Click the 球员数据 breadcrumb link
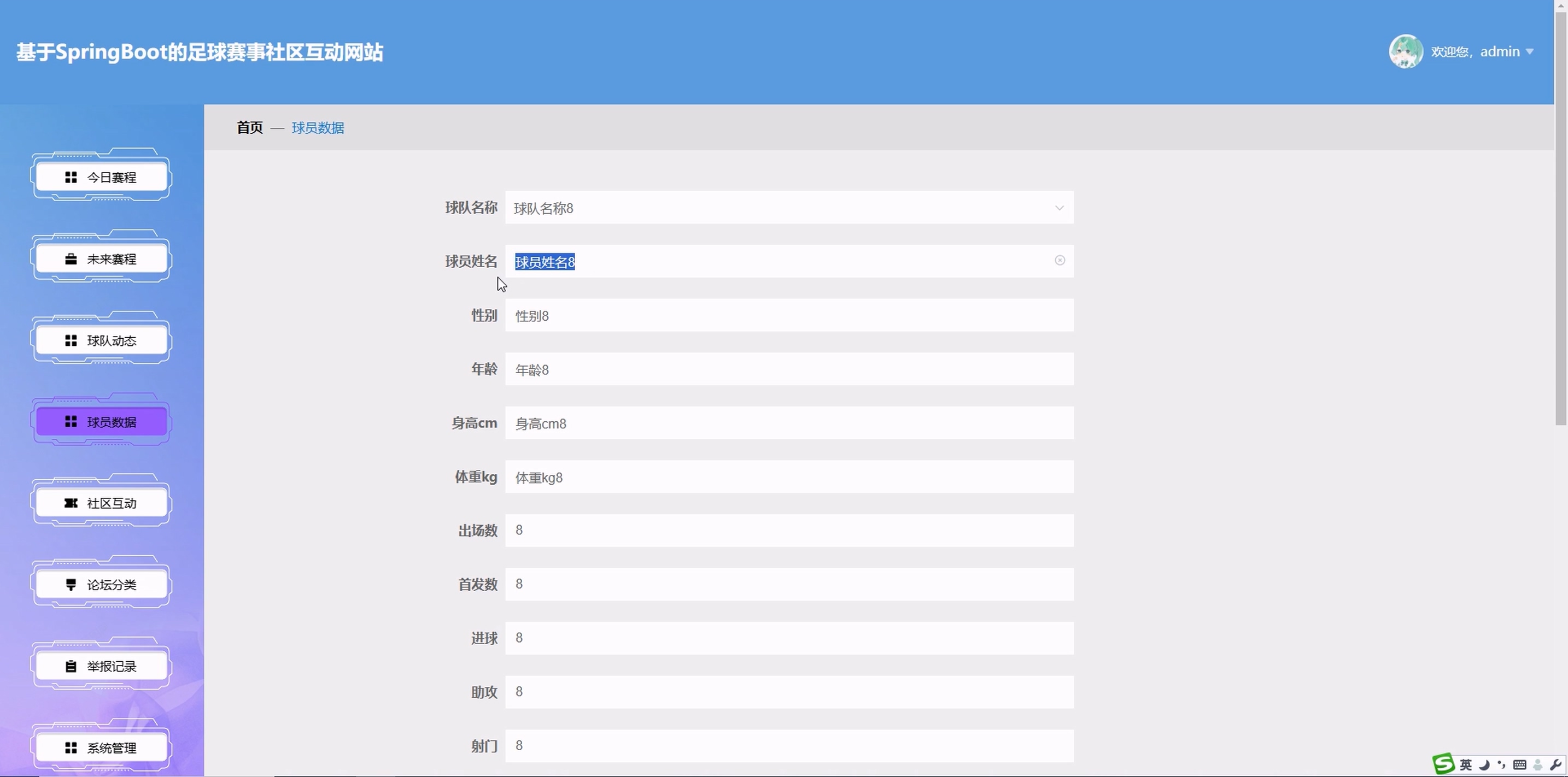1568x777 pixels. (x=318, y=128)
